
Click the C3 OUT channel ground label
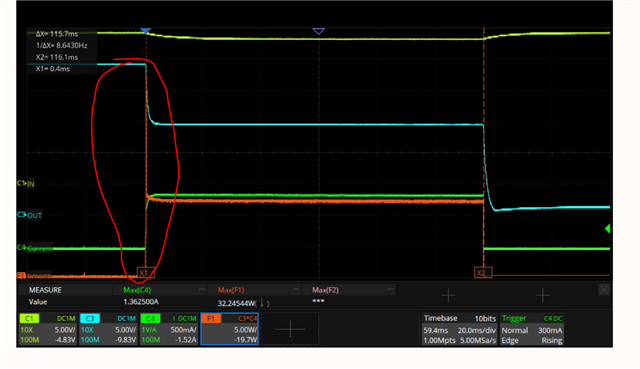point(29,215)
